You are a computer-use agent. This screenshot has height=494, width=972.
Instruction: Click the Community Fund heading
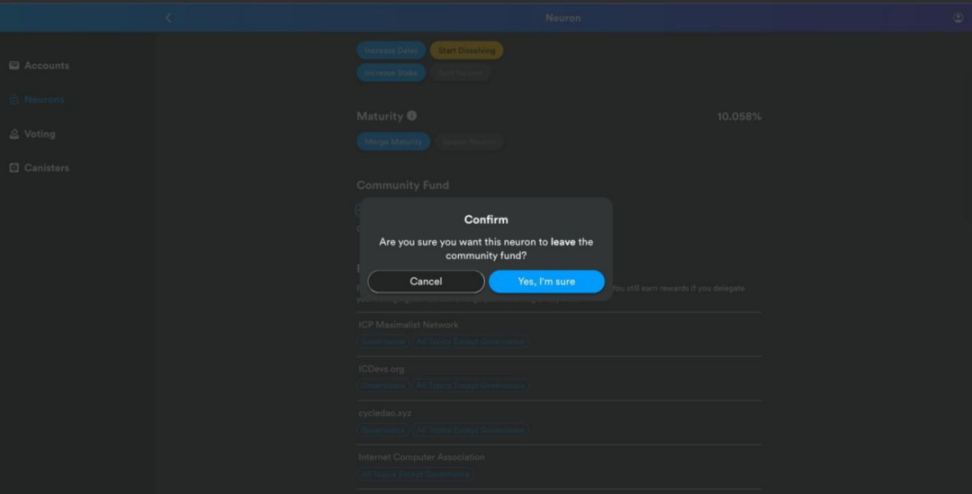pyautogui.click(x=403, y=185)
